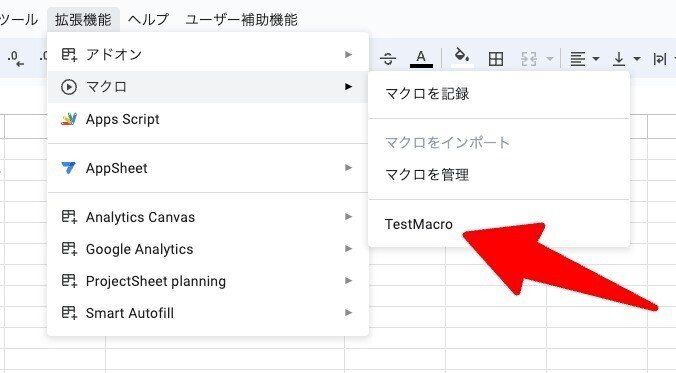The height and width of the screenshot is (373, 676).
Task: Open the ヘルプ menu
Action: tap(148, 19)
